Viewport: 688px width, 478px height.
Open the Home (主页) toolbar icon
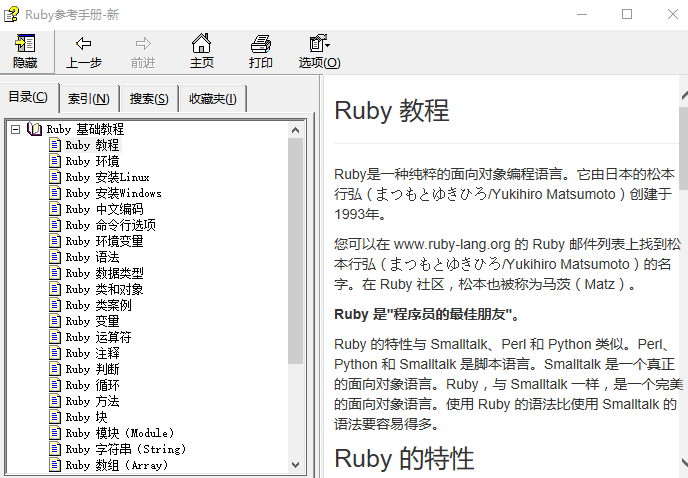tap(201, 44)
